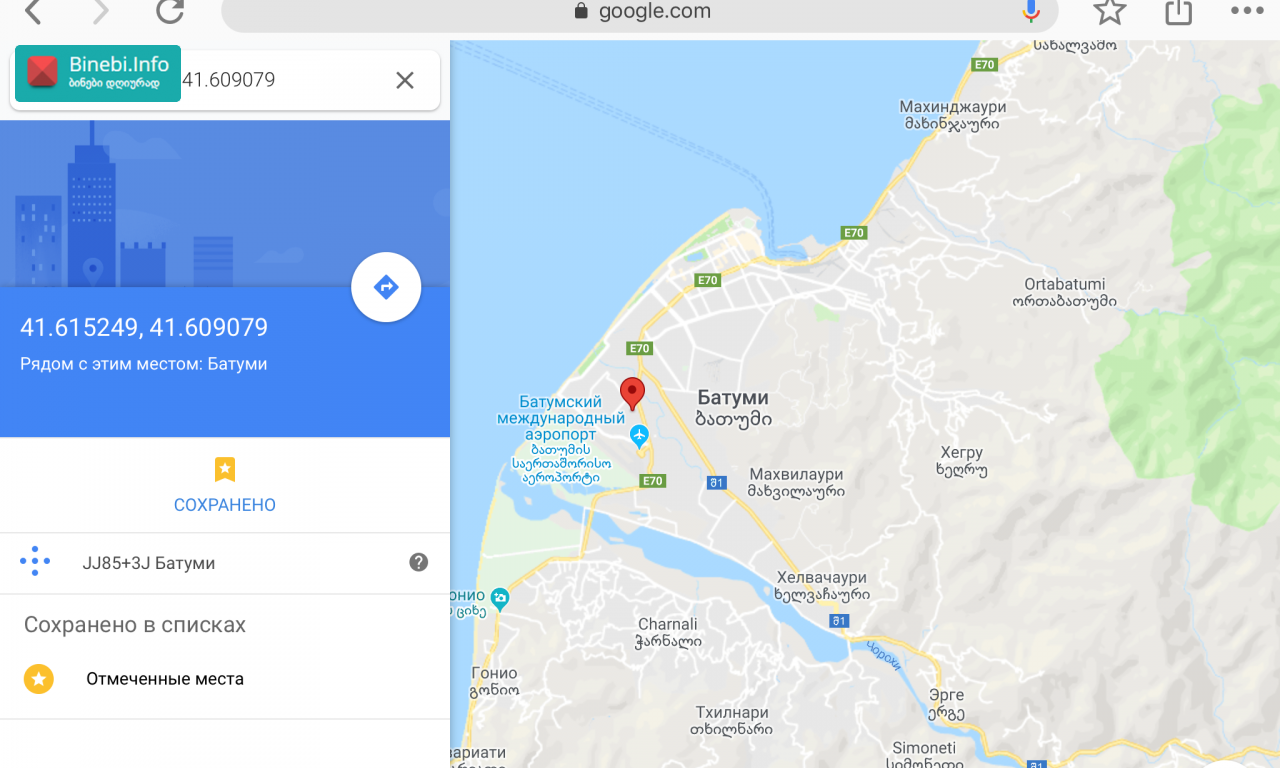Select the coordinates text 41.615249, 41.609079
This screenshot has width=1280, height=768.
pyautogui.click(x=144, y=328)
